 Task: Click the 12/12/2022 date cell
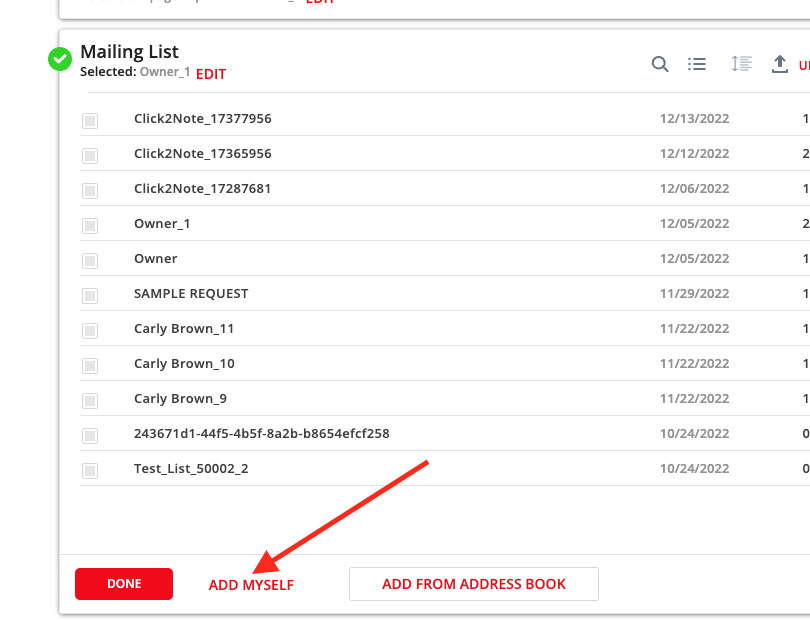pos(694,153)
